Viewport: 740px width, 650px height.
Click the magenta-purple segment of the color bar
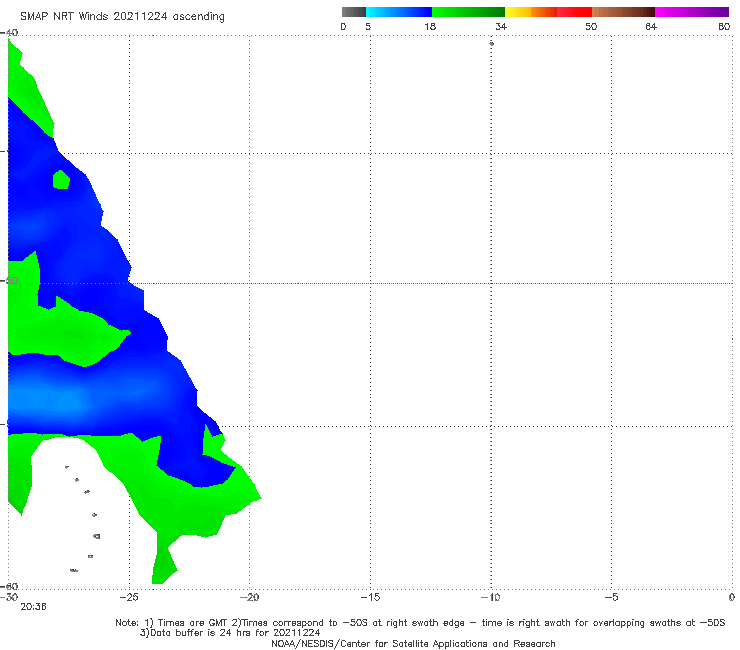692,12
